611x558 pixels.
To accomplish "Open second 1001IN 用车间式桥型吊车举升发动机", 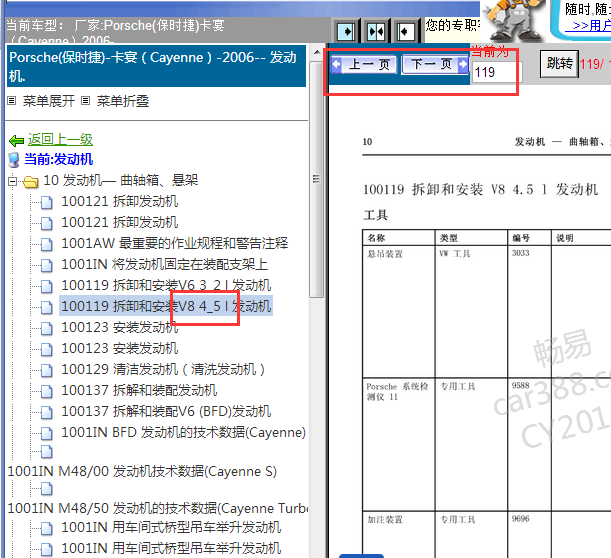I will click(x=171, y=549).
